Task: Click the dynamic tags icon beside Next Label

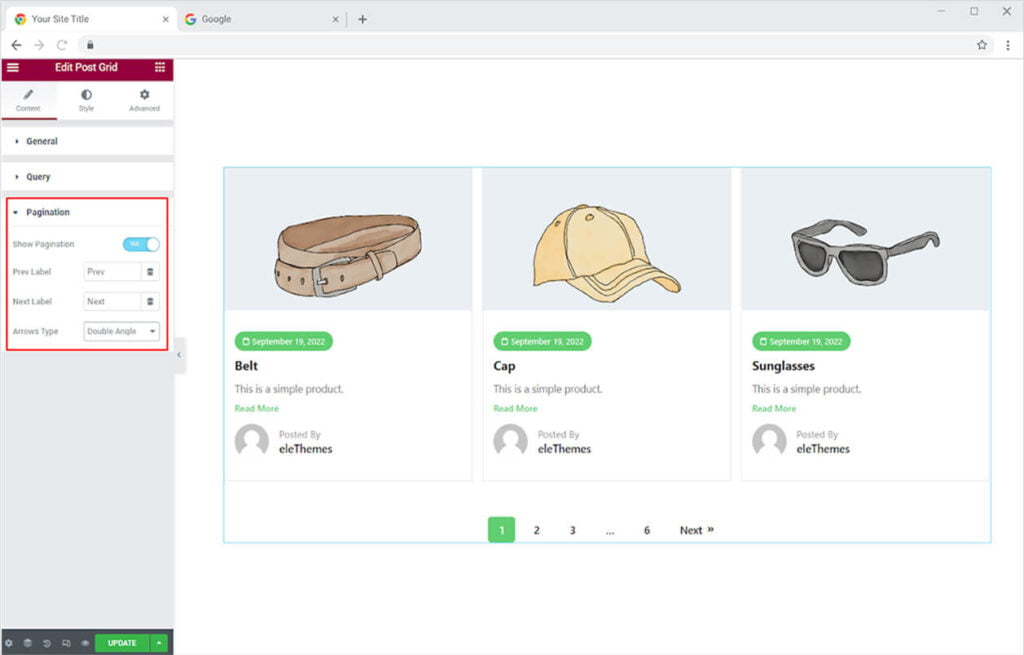Action: [x=150, y=301]
